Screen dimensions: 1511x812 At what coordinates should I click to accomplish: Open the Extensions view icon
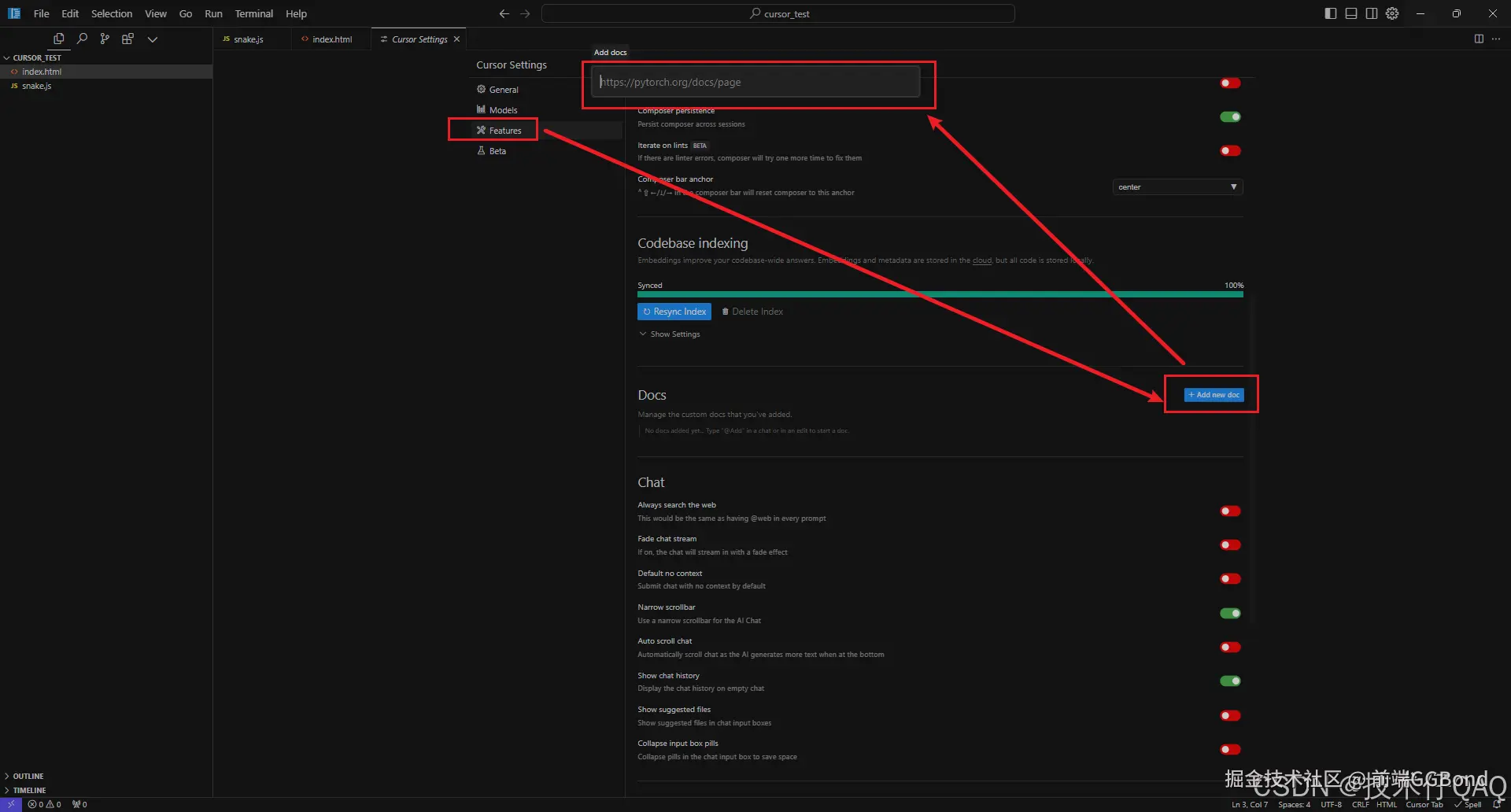click(x=127, y=39)
